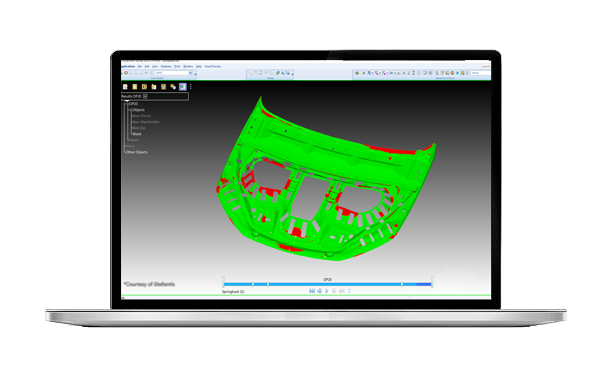
Task: Jump to last frame with skip-forward button
Action: [342, 291]
